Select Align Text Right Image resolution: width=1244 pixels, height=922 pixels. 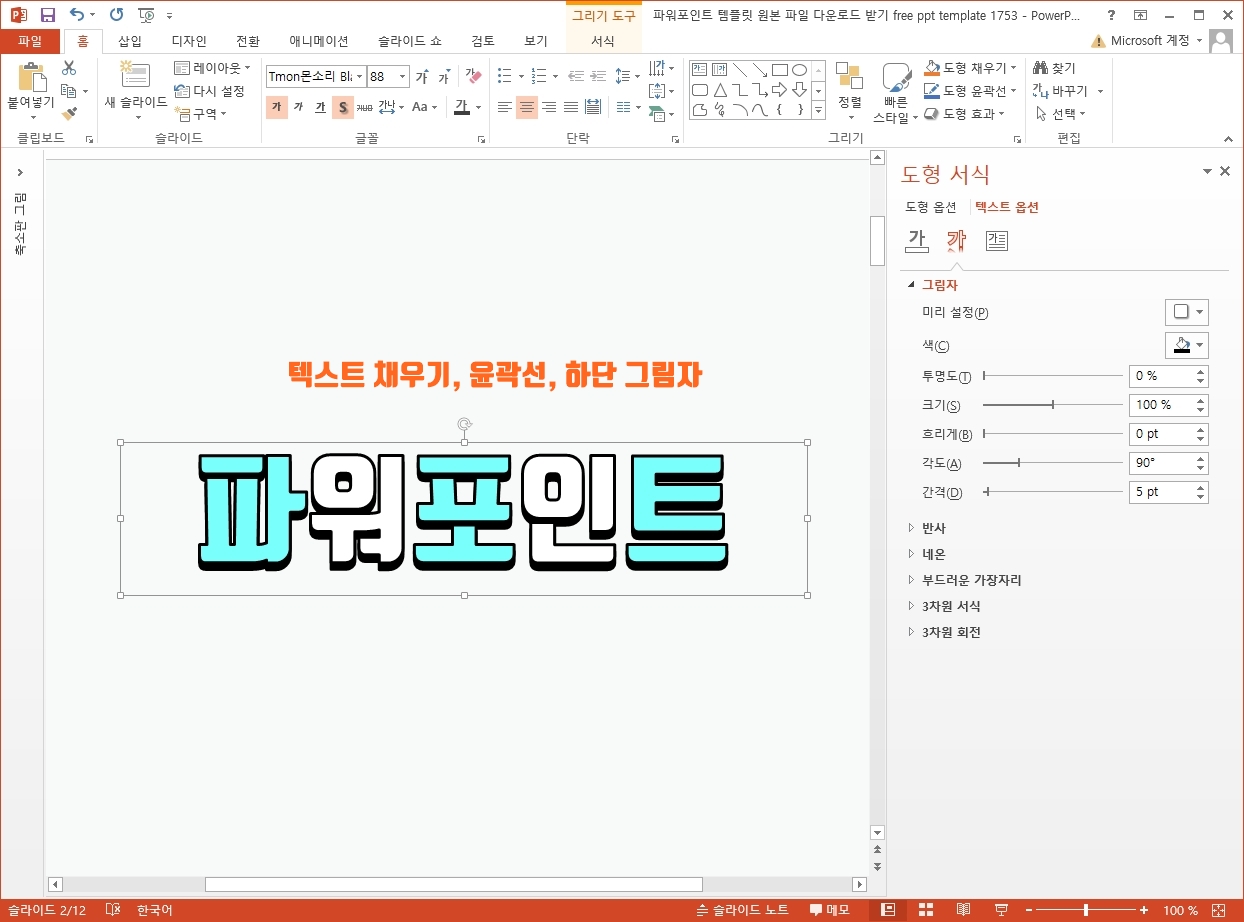click(549, 107)
